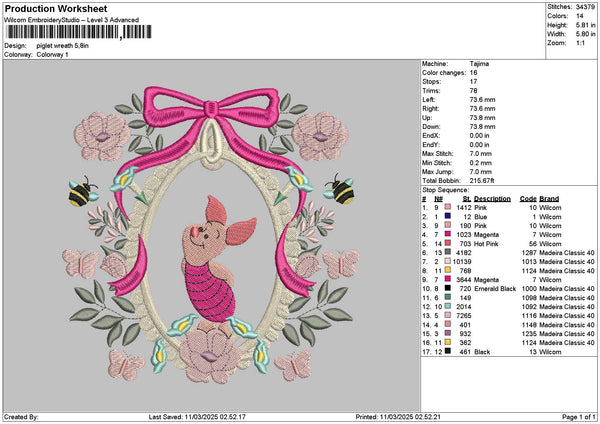Select the EndX value 0.00 in
Screen dimensions: 600x424
(479, 136)
